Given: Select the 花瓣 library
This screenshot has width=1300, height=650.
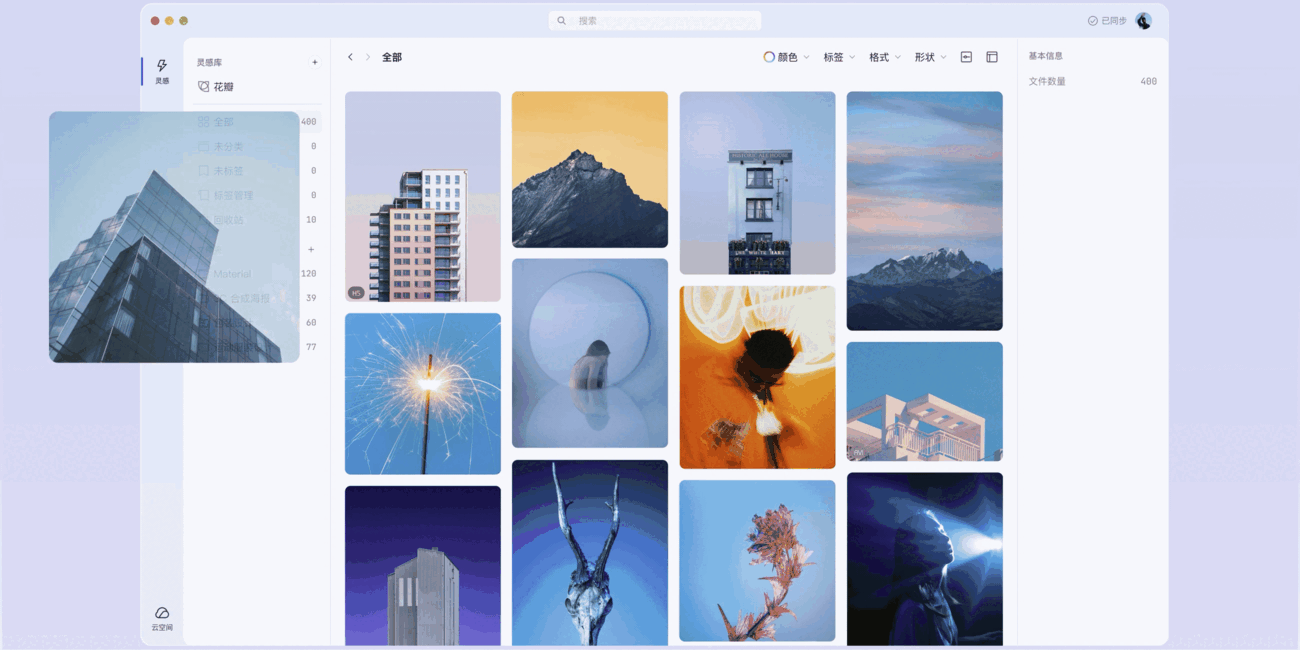Looking at the screenshot, I should (x=216, y=87).
